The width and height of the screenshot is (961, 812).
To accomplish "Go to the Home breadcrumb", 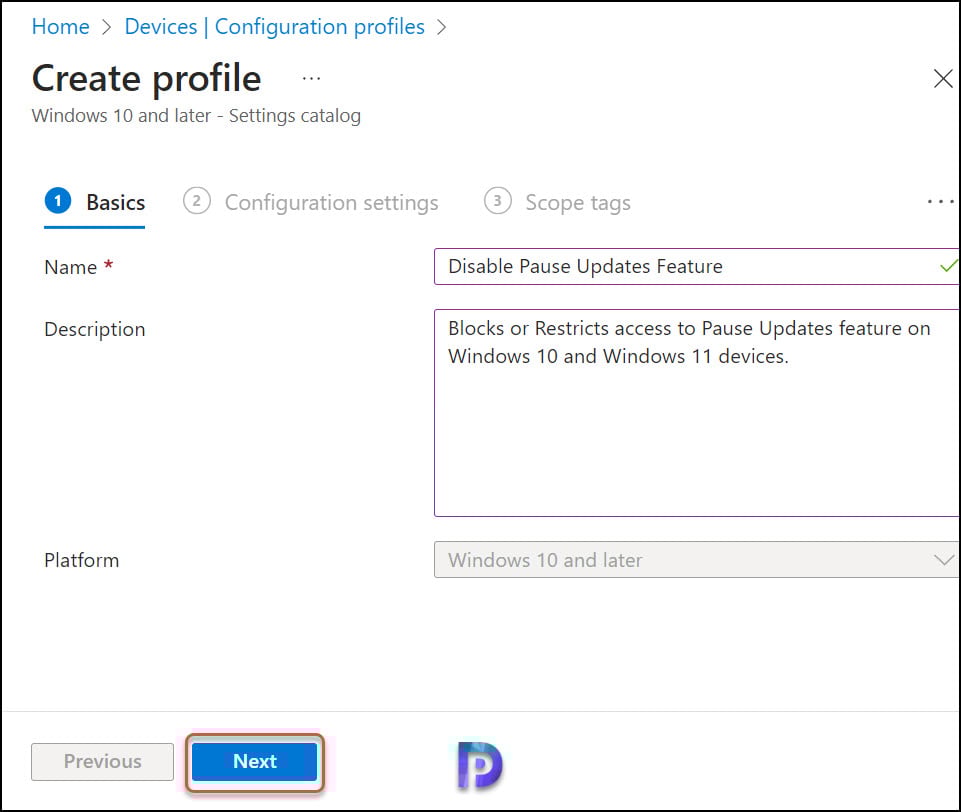I will point(61,26).
